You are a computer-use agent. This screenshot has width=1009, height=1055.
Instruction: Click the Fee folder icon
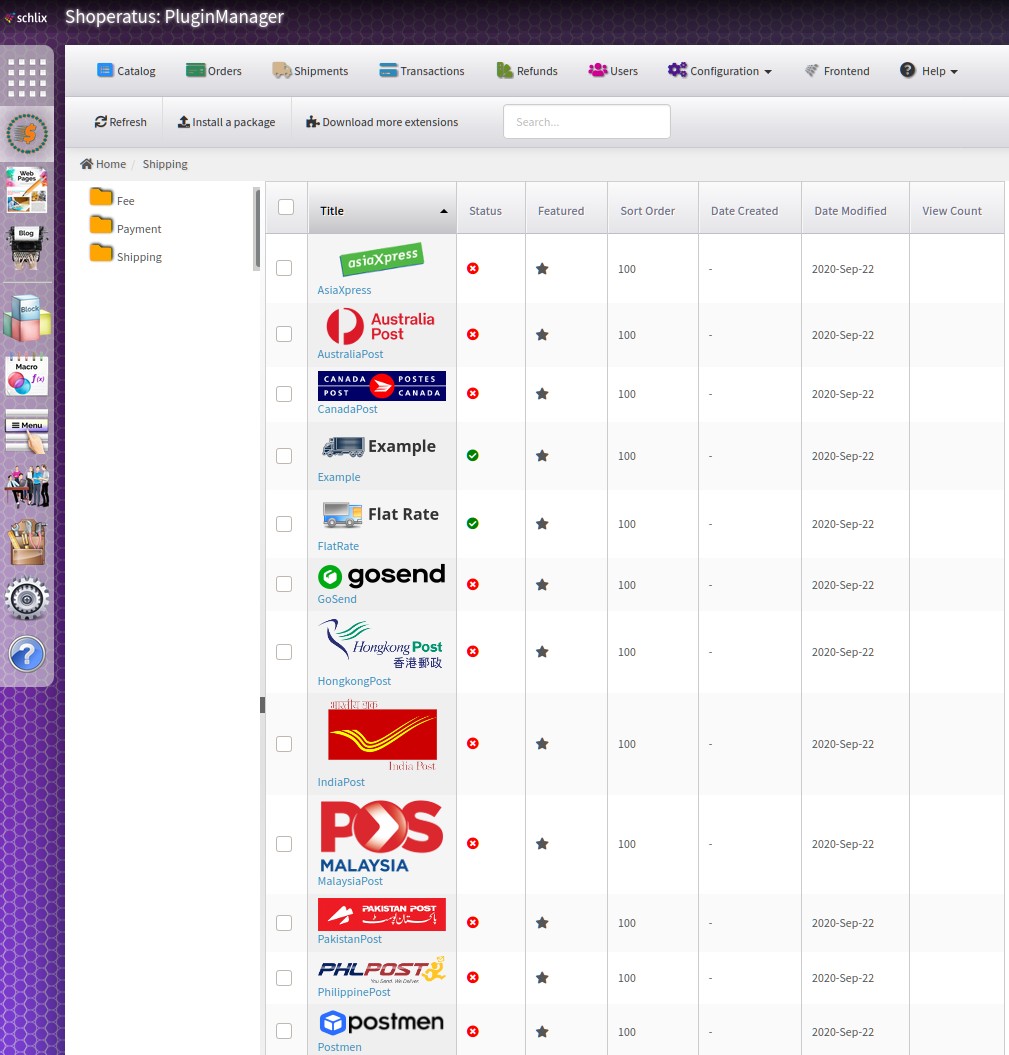[101, 197]
